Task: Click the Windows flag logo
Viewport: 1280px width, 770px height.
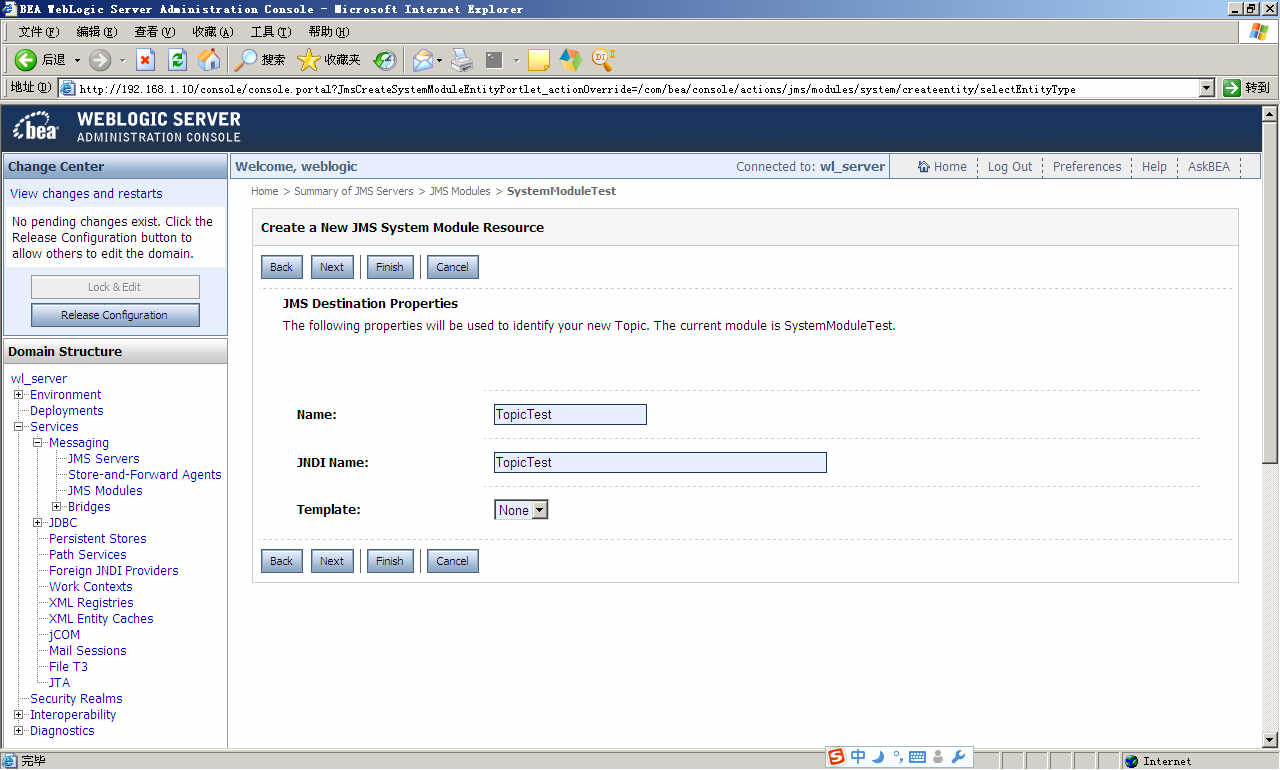Action: tap(1258, 31)
